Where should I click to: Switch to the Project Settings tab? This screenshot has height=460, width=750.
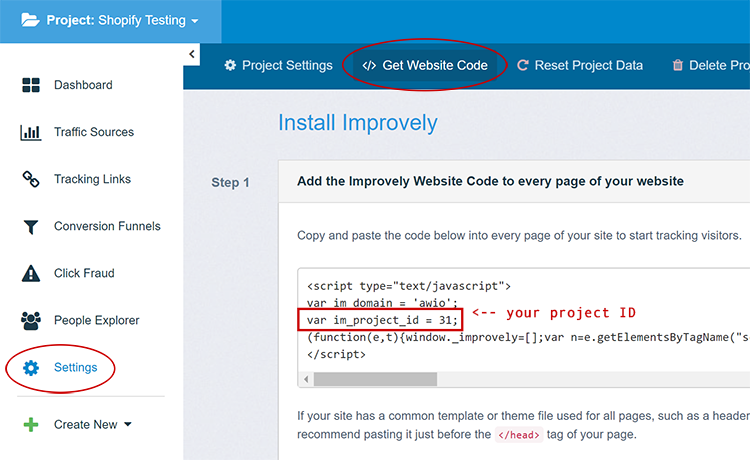click(278, 66)
